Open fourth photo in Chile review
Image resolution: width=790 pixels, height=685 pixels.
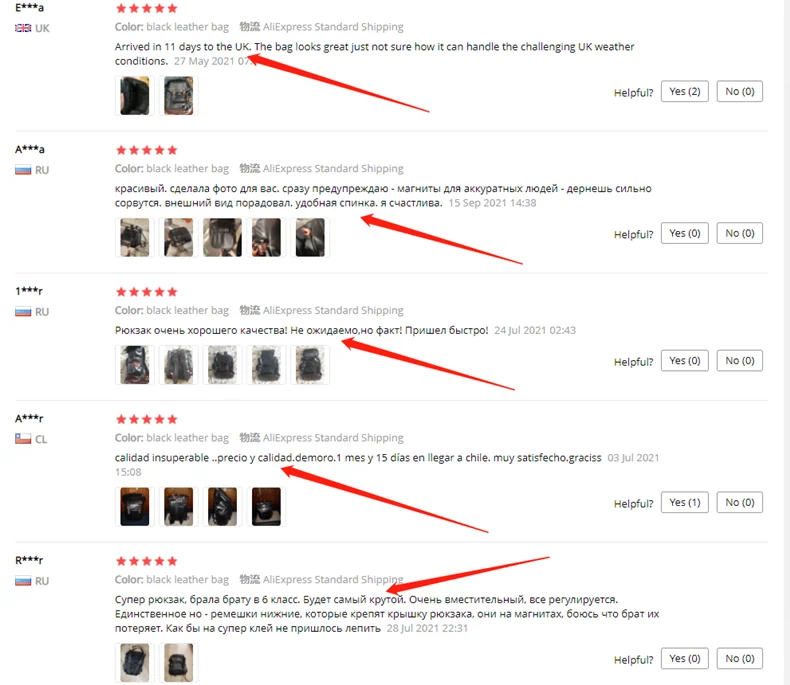266,507
